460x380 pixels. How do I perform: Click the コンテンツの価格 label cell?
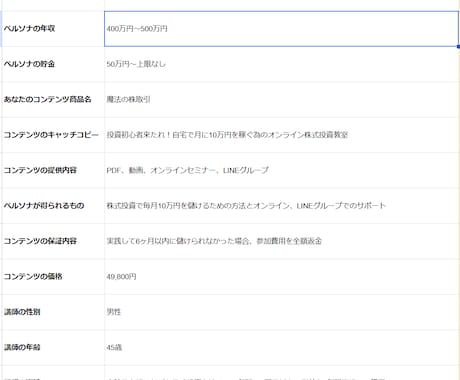[x=53, y=276]
